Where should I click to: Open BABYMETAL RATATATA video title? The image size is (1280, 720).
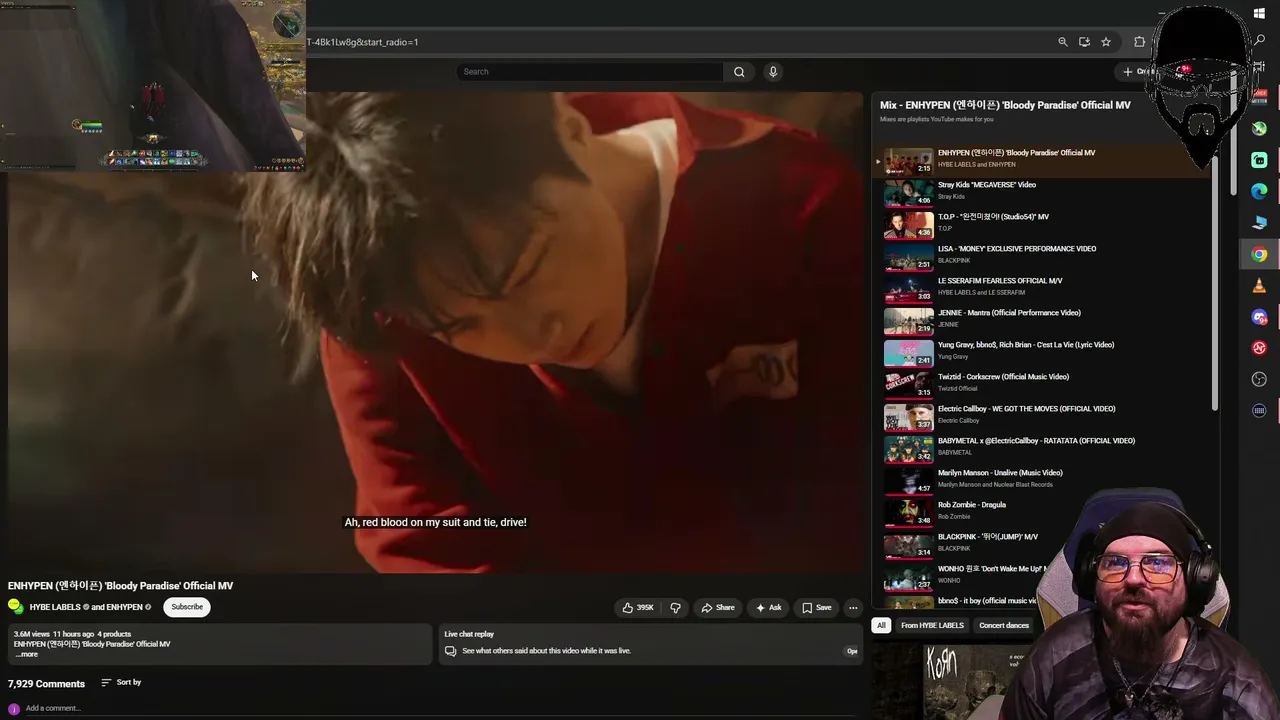tap(1036, 441)
